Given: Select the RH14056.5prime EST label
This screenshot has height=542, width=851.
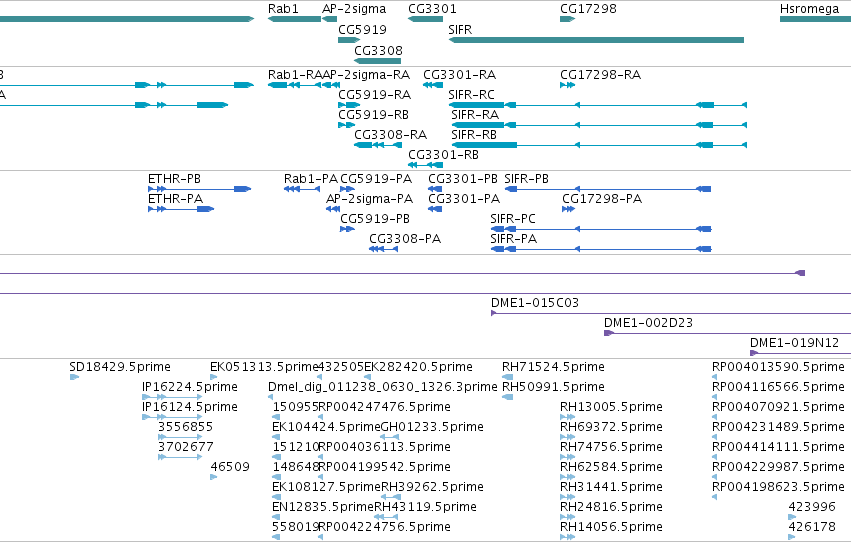Looking at the screenshot, I should pos(611,527).
